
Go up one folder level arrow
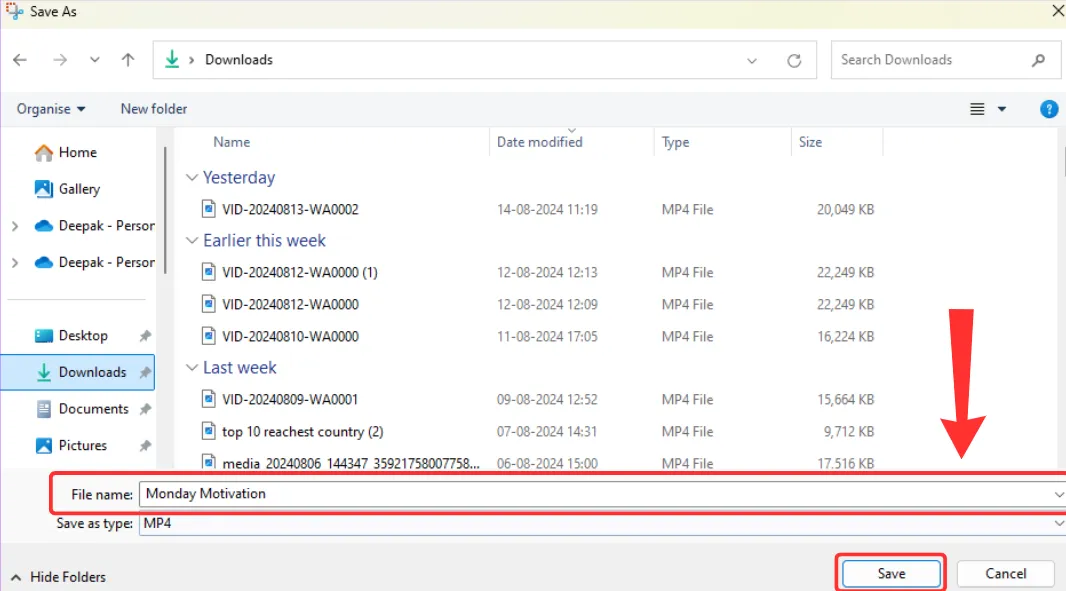coord(128,60)
